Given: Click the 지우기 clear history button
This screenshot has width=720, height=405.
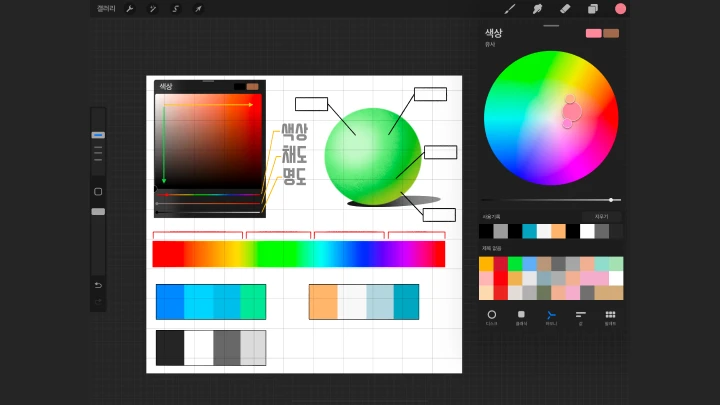Looking at the screenshot, I should [x=601, y=216].
